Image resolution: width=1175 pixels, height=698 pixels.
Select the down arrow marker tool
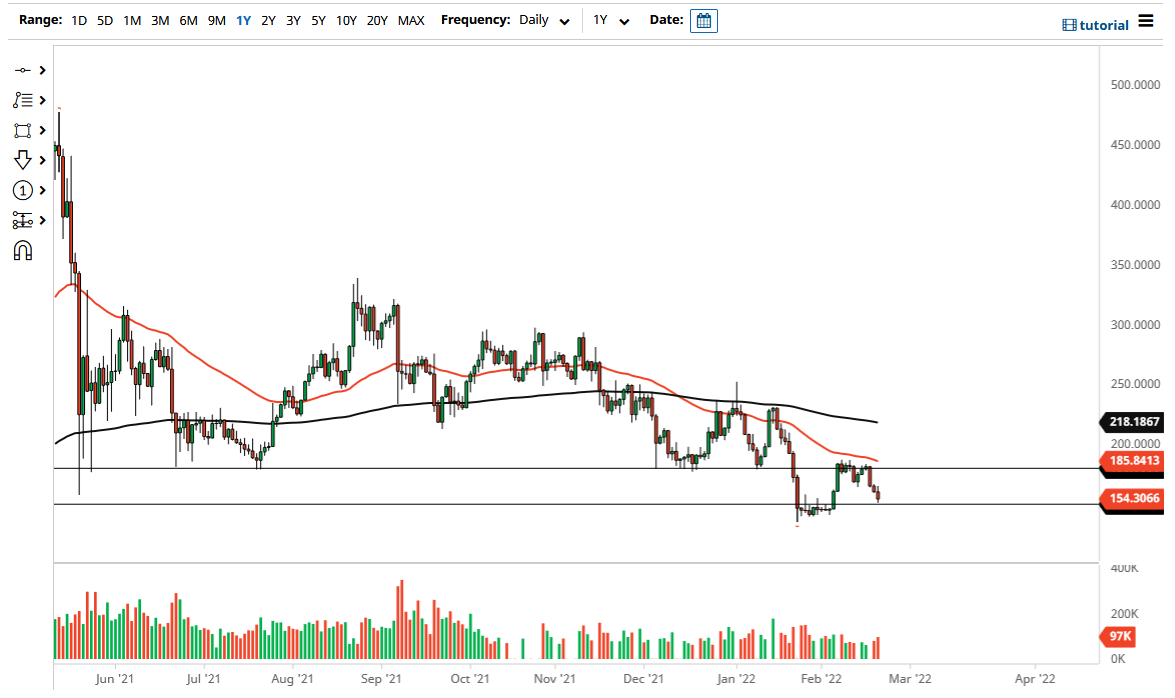tap(22, 160)
